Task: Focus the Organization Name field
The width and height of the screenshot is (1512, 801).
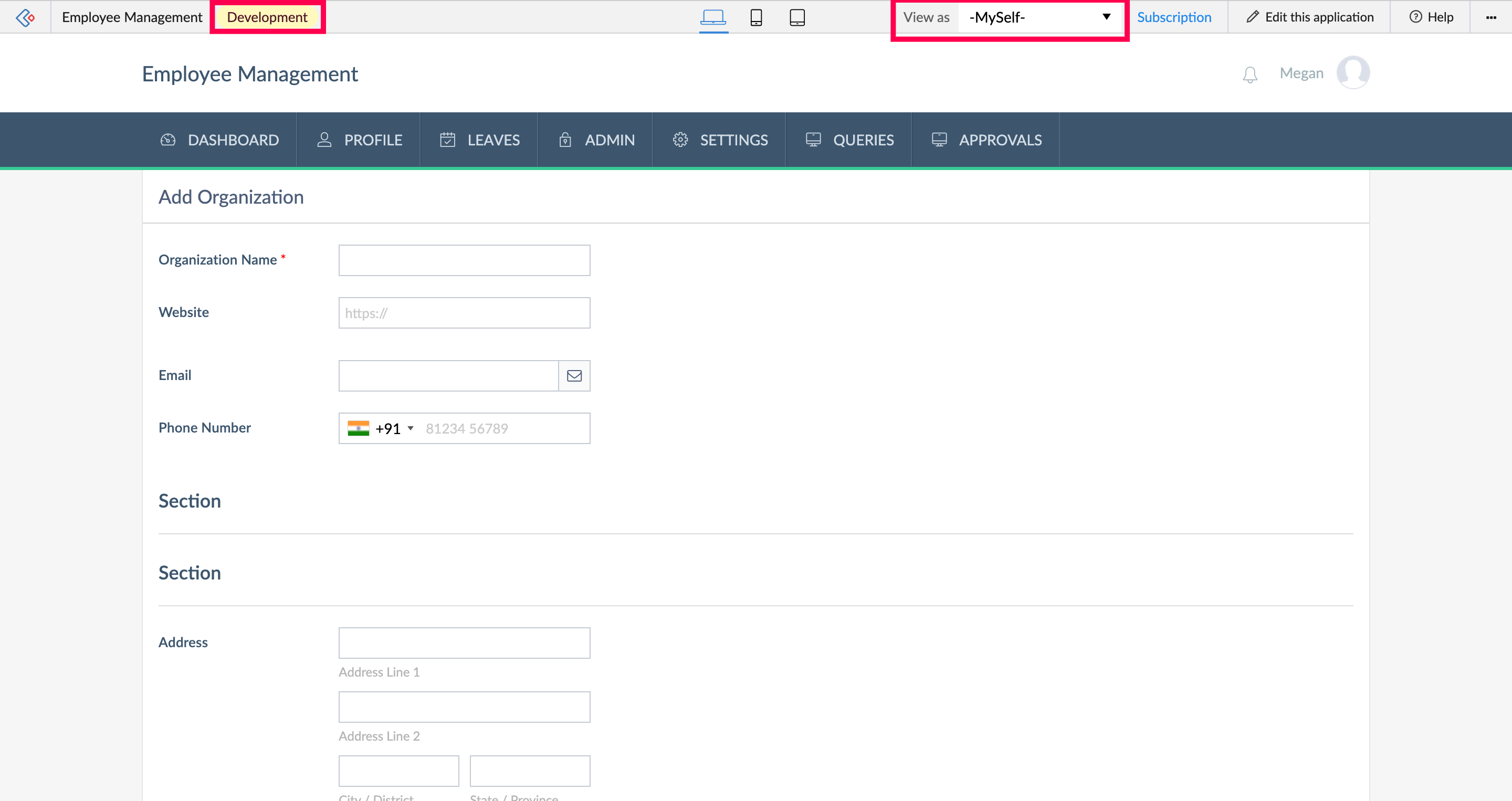Action: point(464,260)
